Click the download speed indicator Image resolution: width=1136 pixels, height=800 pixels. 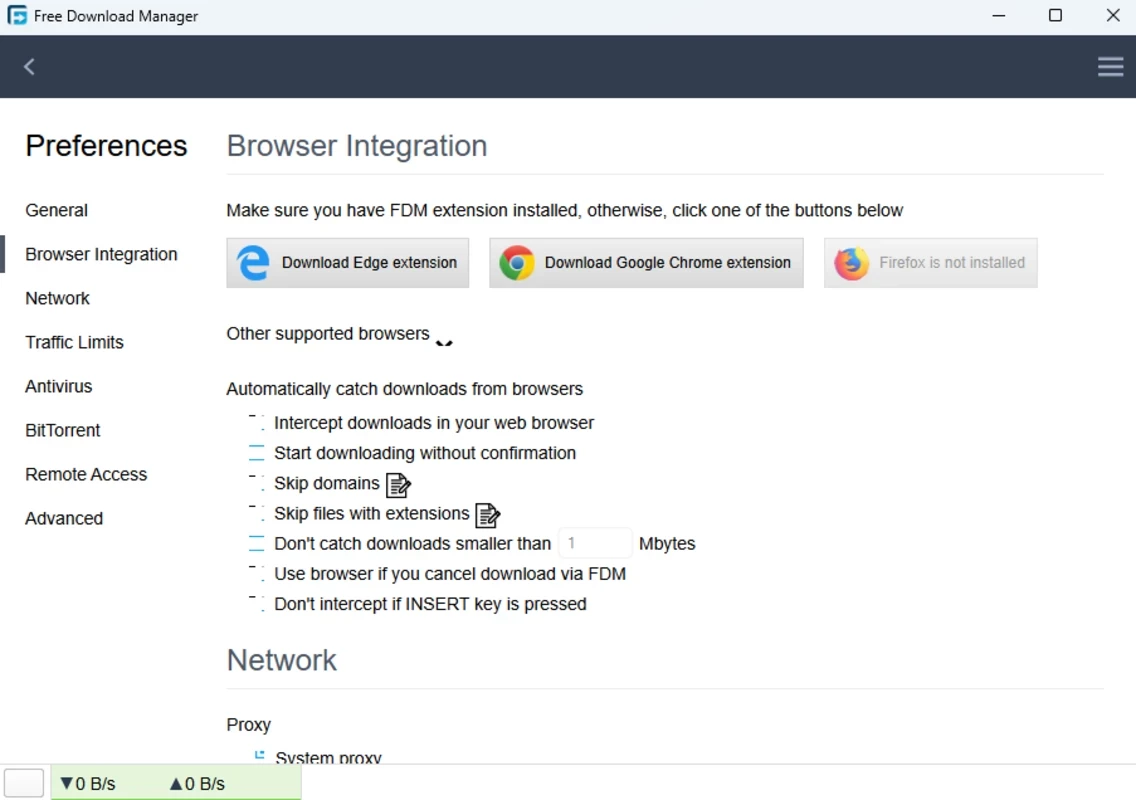point(88,783)
